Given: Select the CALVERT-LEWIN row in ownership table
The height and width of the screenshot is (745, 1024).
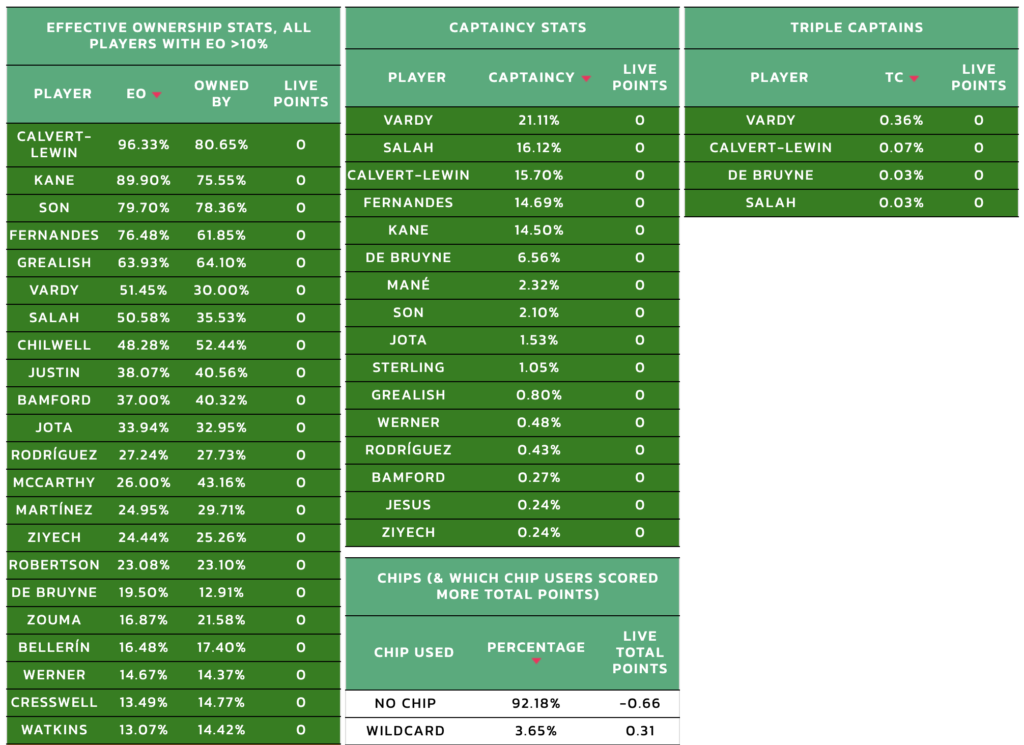Looking at the screenshot, I should (173, 144).
